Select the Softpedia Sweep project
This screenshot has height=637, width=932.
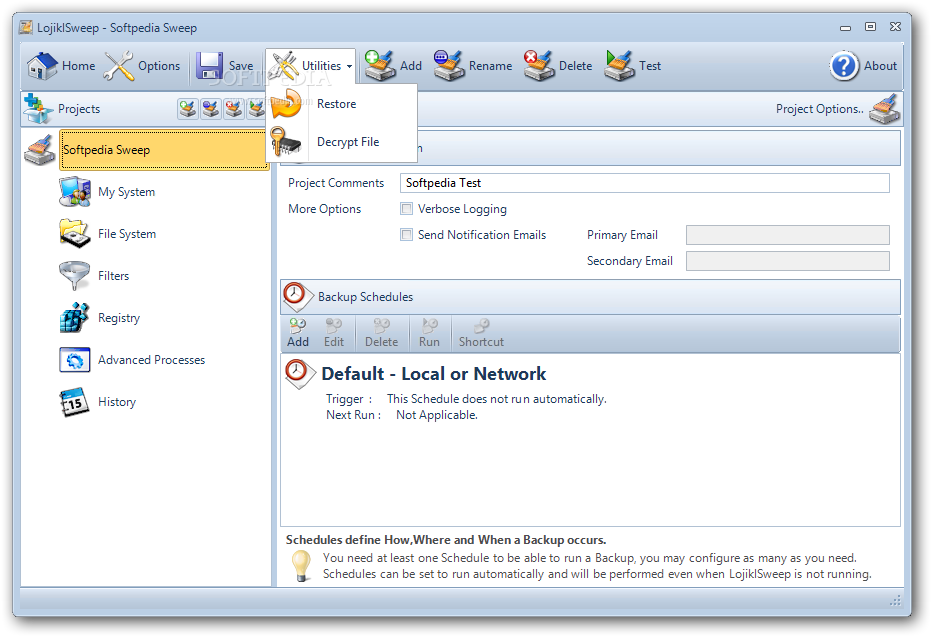pos(164,150)
